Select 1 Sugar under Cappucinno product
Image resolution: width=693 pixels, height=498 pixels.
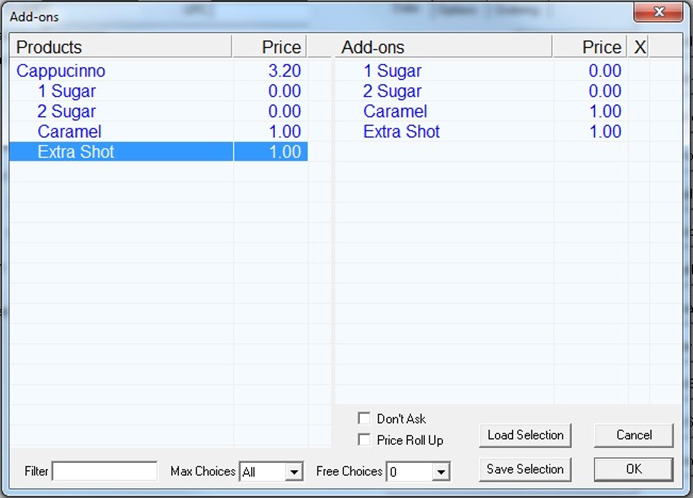(66, 91)
